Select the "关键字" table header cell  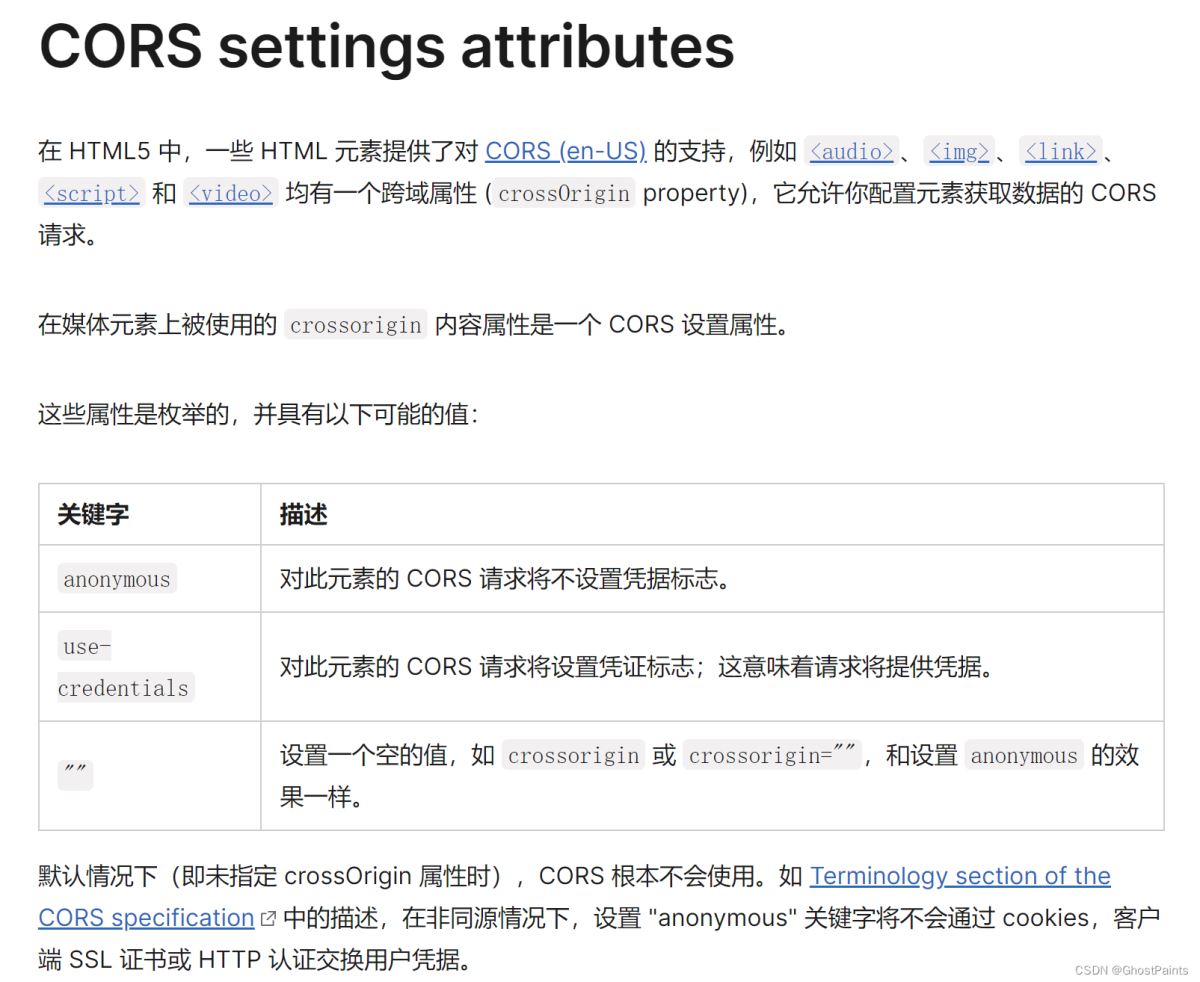150,515
